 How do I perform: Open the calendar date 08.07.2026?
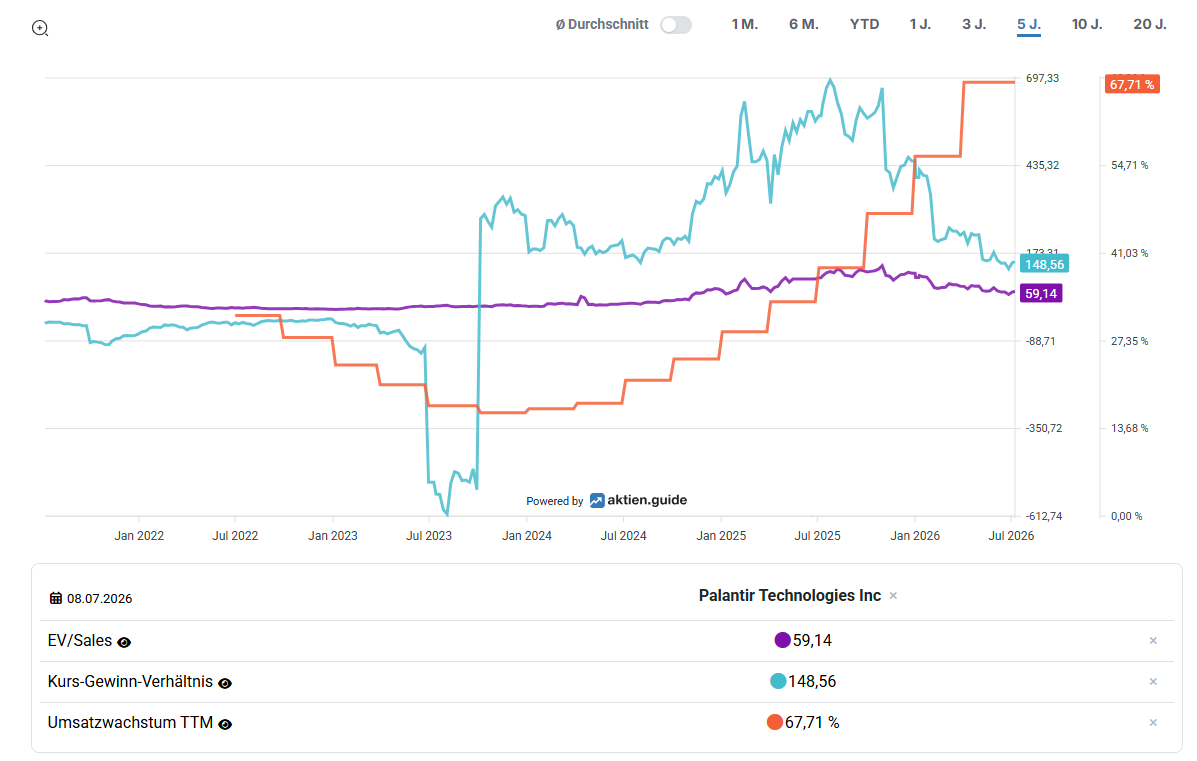[91, 598]
